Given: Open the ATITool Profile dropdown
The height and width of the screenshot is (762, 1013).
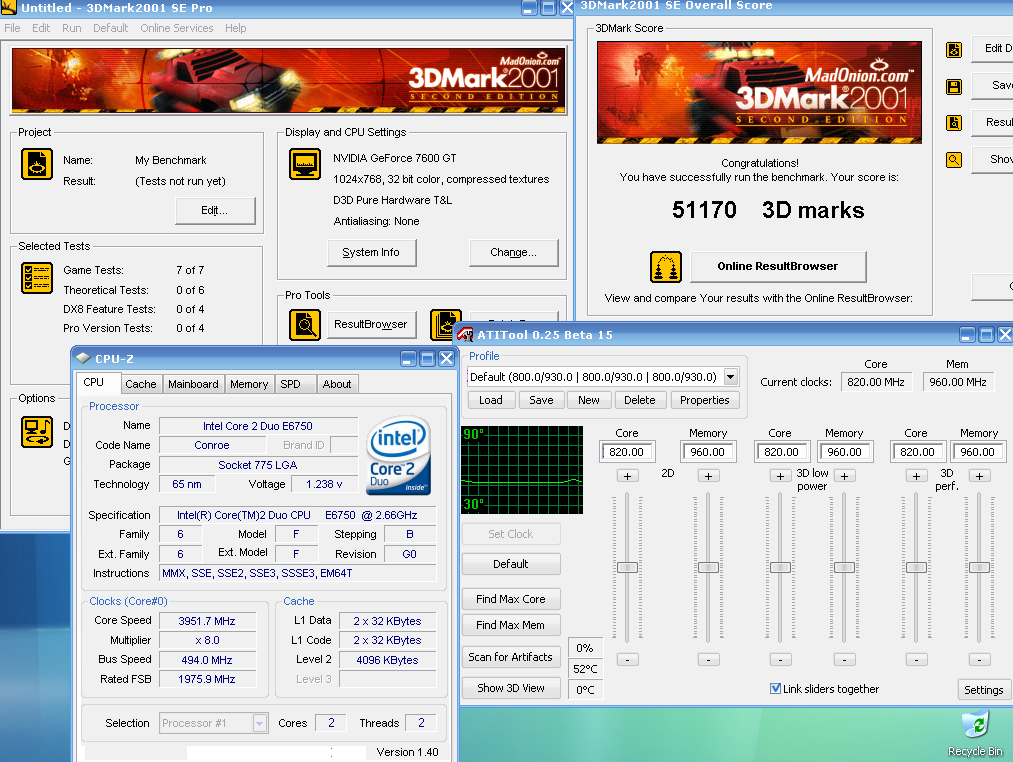Looking at the screenshot, I should click(x=731, y=376).
